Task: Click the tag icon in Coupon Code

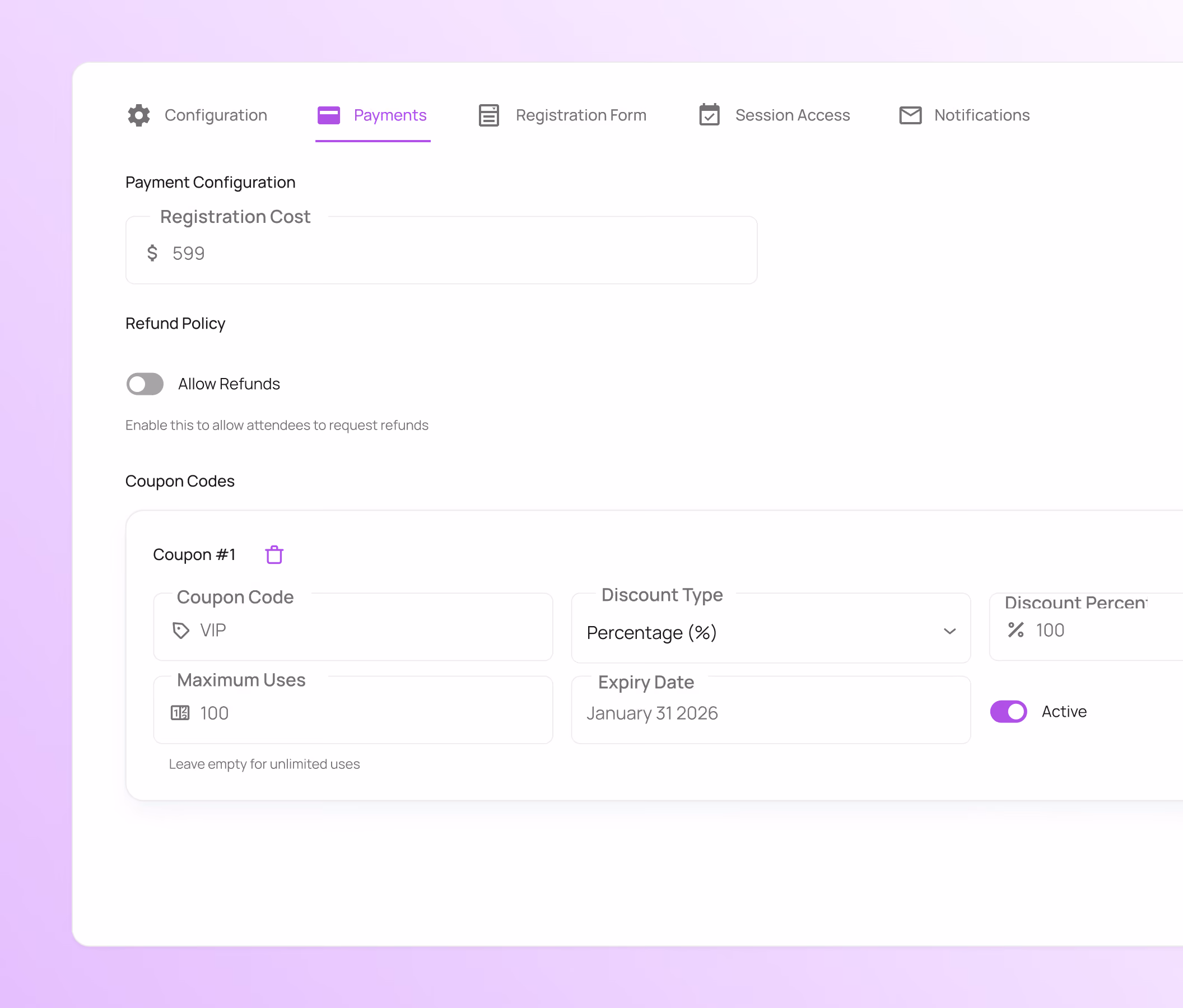Action: click(x=181, y=631)
